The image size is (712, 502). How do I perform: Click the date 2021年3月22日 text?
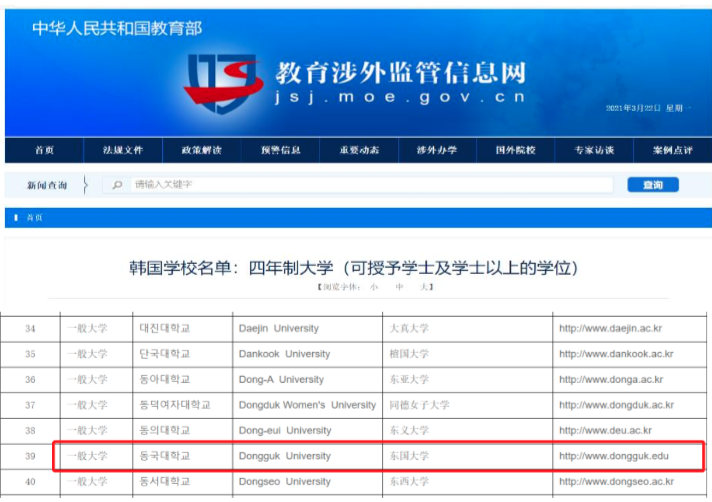tap(633, 108)
